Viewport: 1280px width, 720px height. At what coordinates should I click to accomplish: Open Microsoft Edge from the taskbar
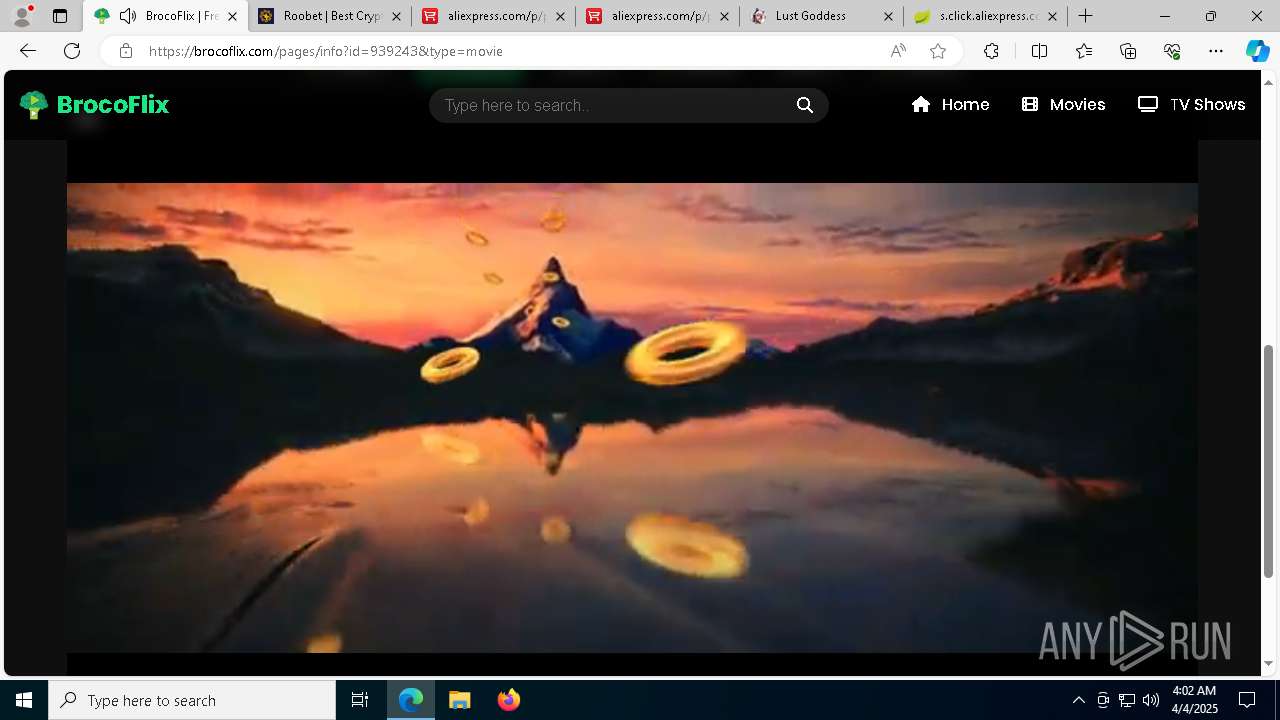[x=411, y=700]
